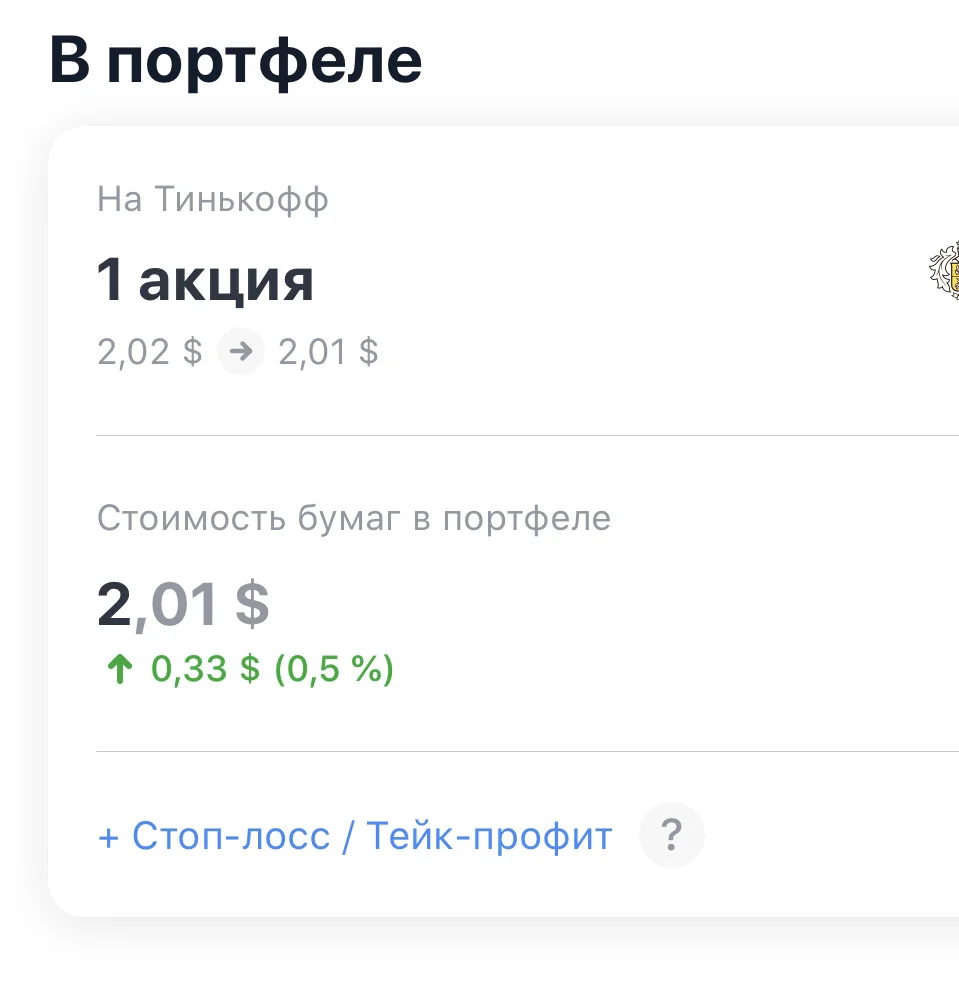Click the current price 2,01 $ beside arrow
The image size is (959, 1001).
pyautogui.click(x=328, y=352)
